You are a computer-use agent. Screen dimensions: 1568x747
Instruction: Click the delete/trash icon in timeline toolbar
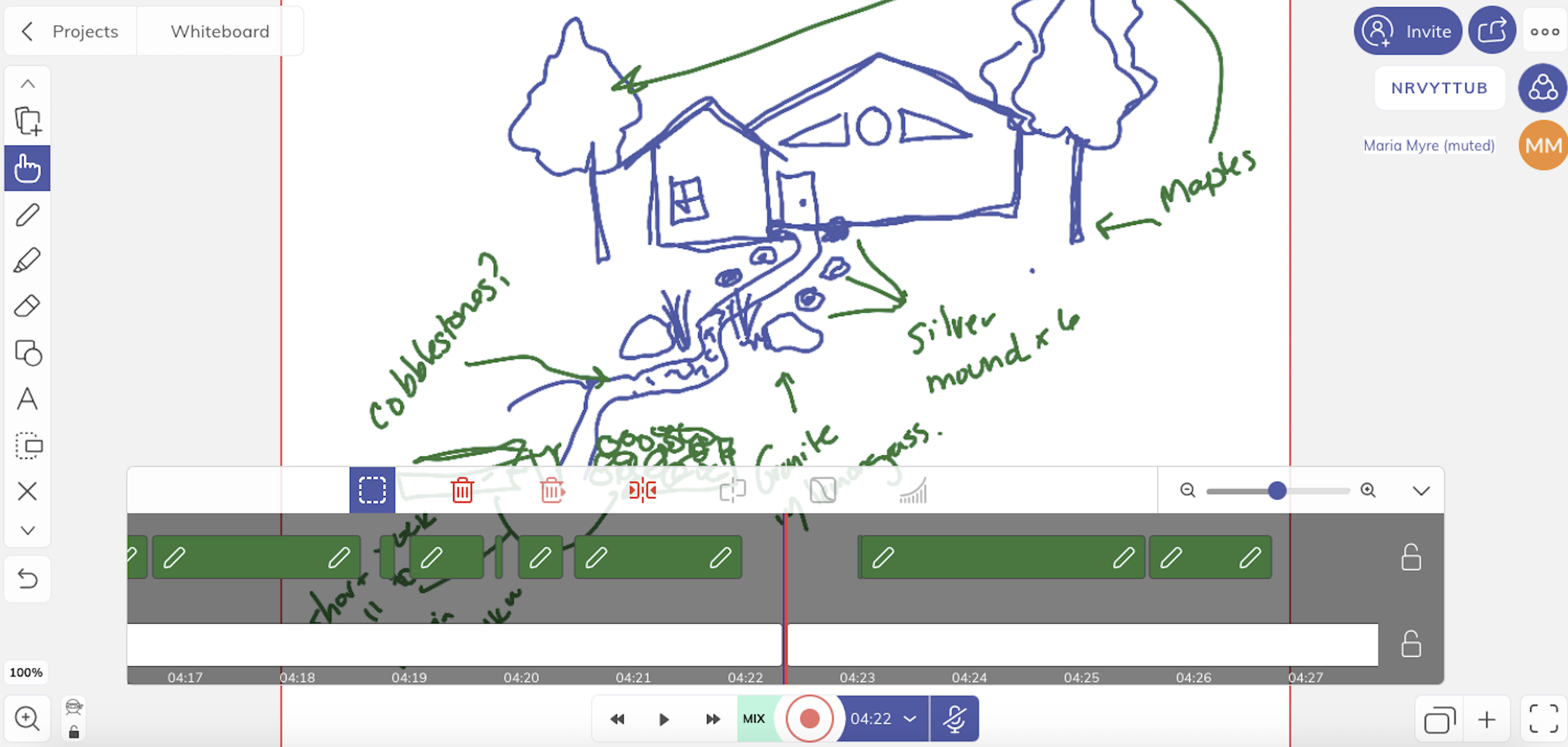click(x=462, y=490)
